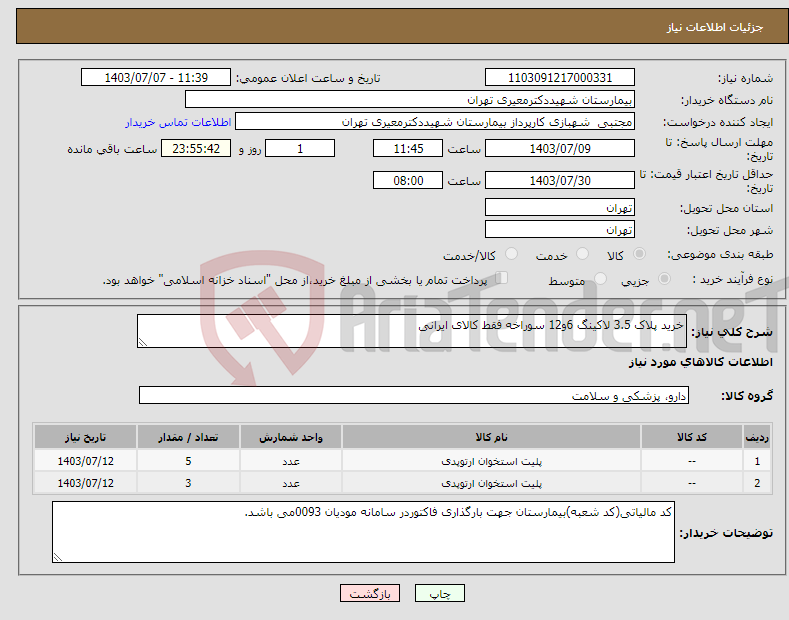Select the متوسط purchase type radio
Screen dimensions: 789x620
600,278
